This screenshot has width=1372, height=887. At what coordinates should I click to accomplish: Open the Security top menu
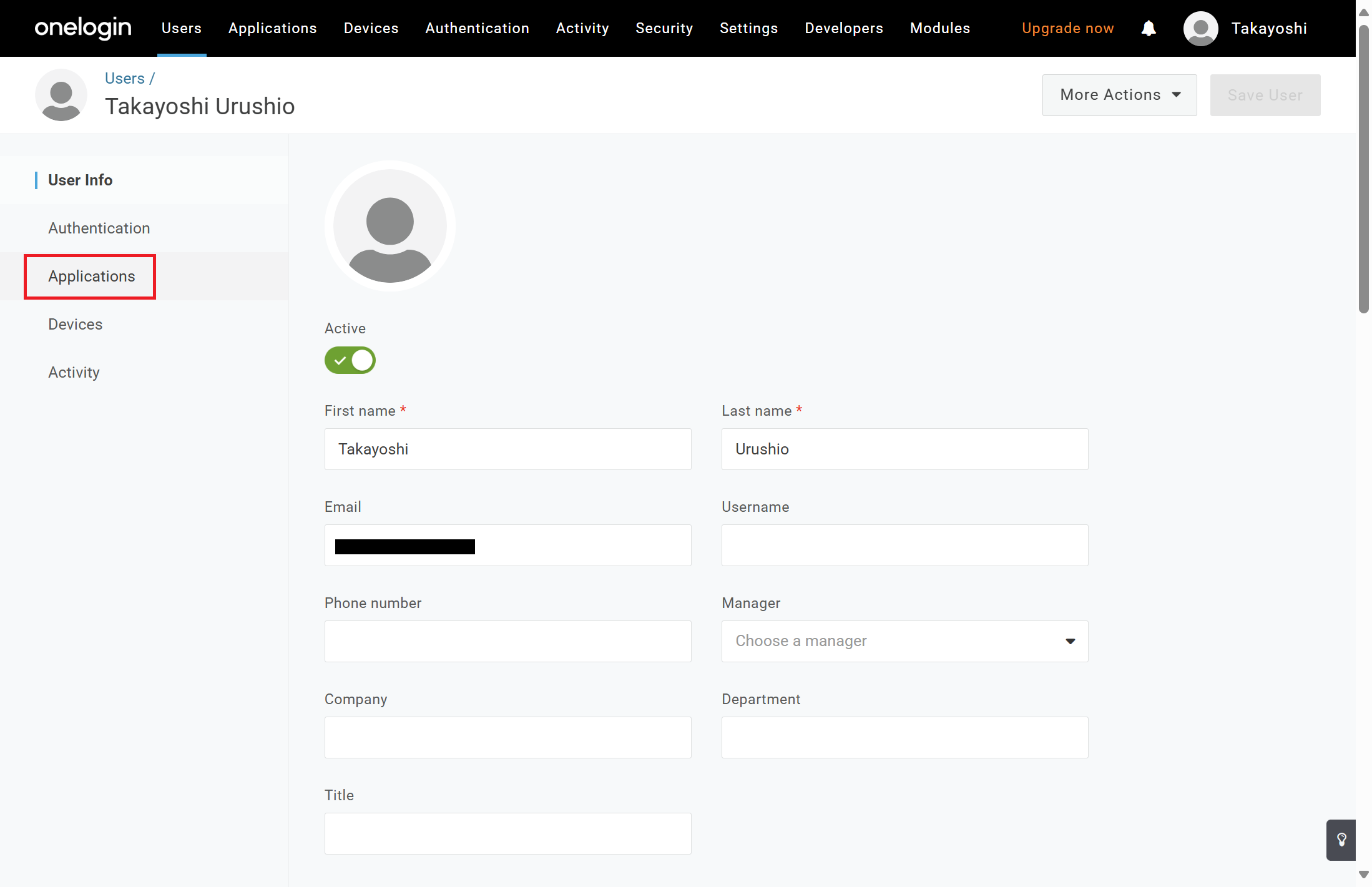664,28
